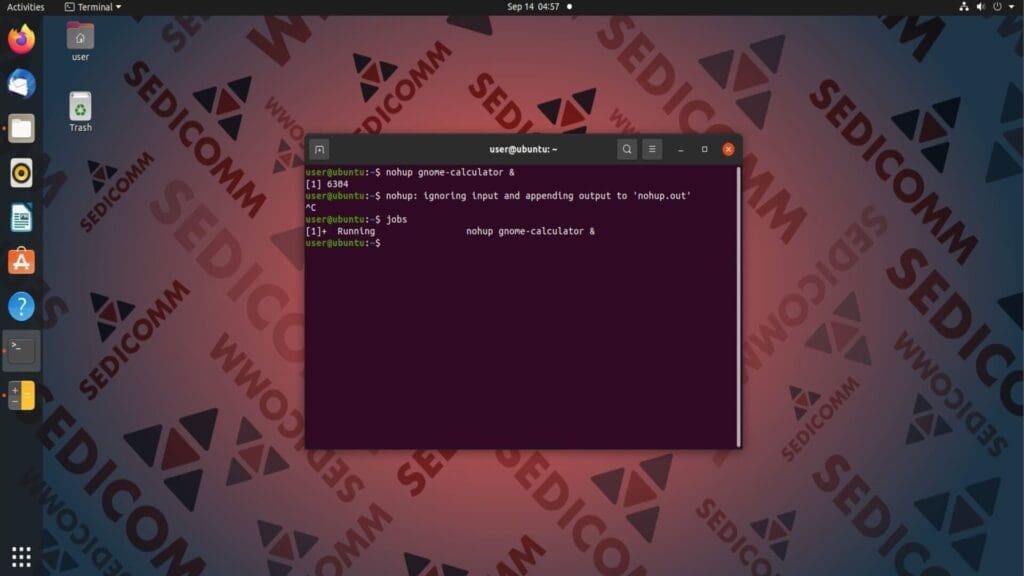The image size is (1024, 576).
Task: Click the network status icon
Action: click(964, 7)
